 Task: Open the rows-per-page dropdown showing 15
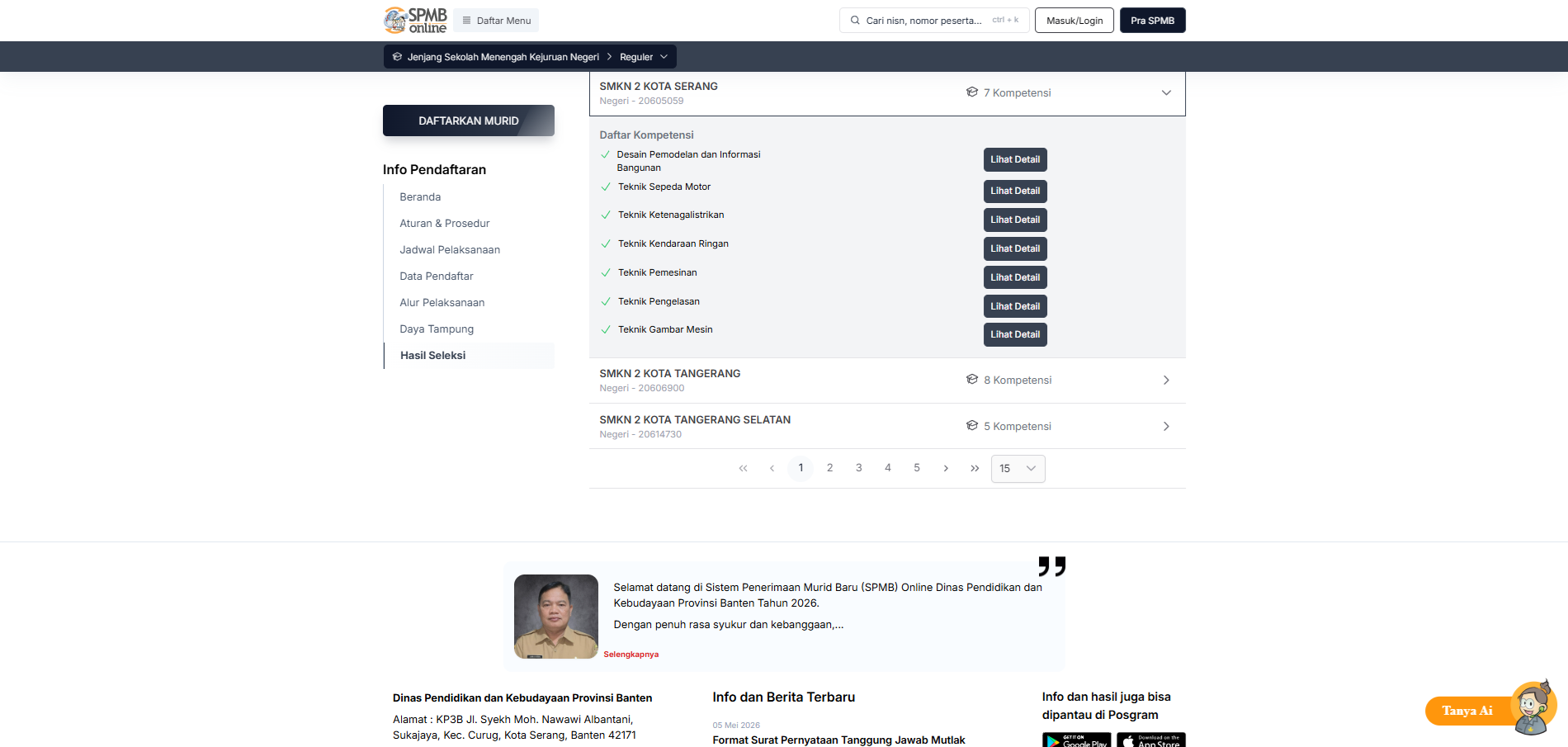(x=1018, y=469)
